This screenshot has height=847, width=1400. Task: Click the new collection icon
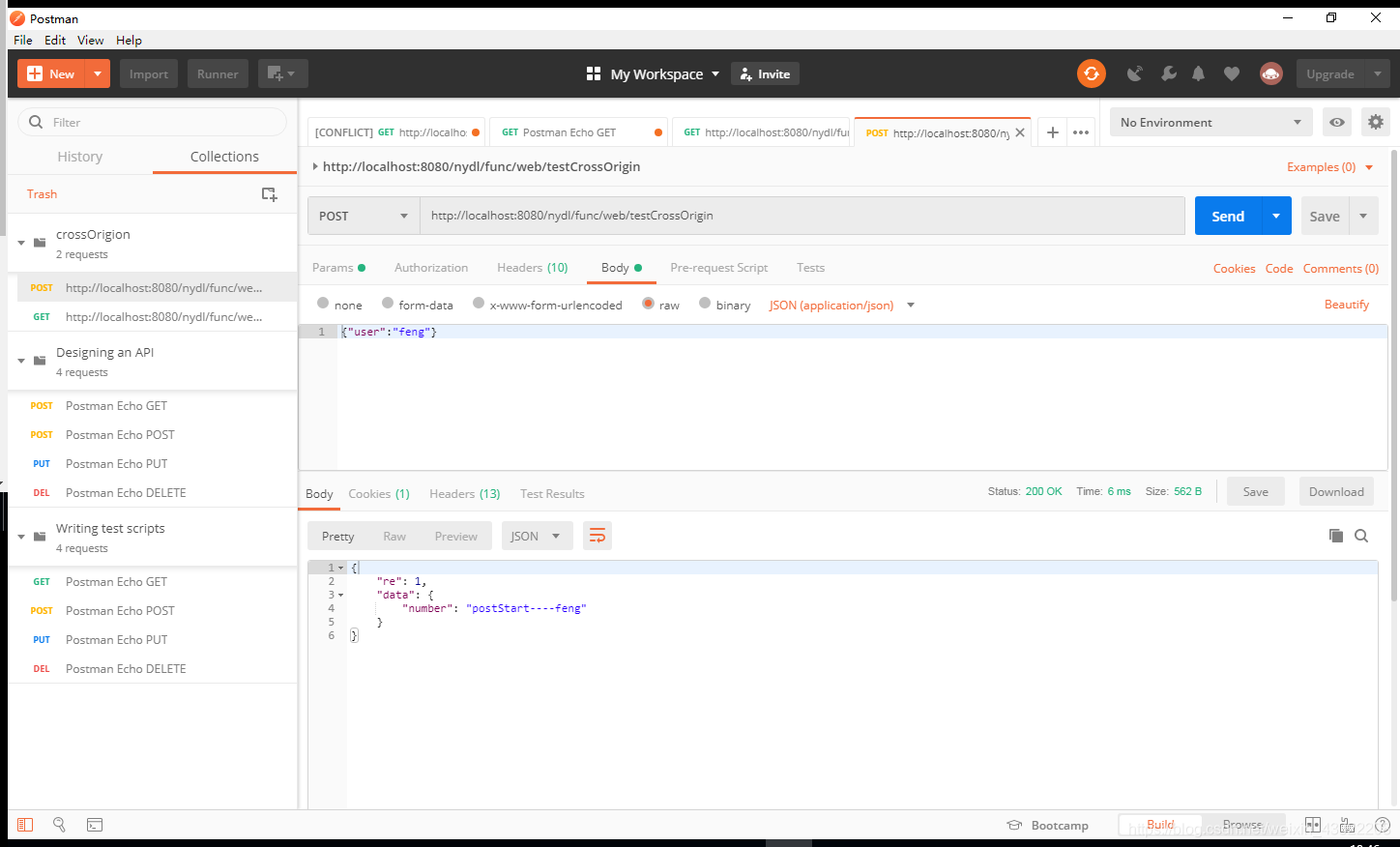pyautogui.click(x=270, y=194)
